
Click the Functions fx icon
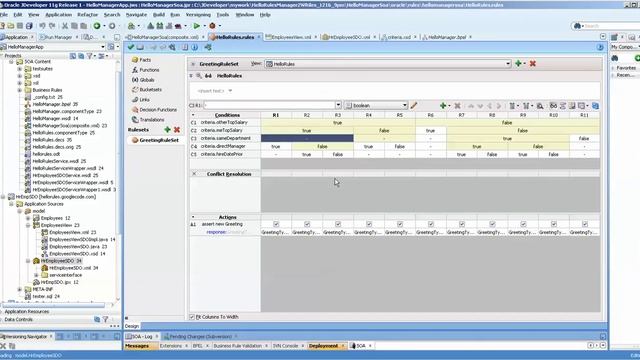click(135, 70)
